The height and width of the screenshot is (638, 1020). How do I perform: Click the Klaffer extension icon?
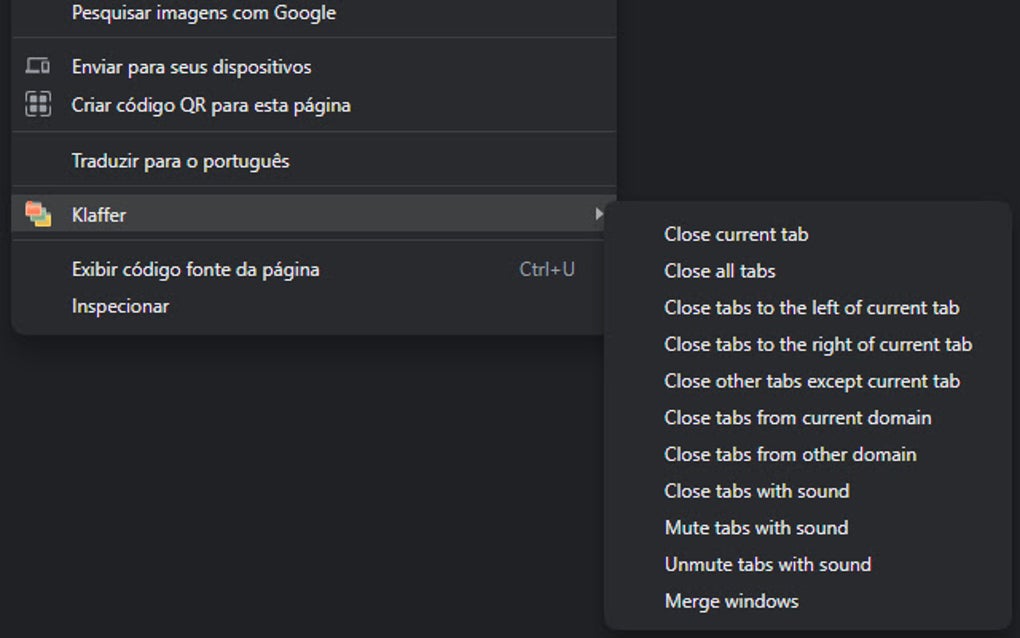point(37,214)
